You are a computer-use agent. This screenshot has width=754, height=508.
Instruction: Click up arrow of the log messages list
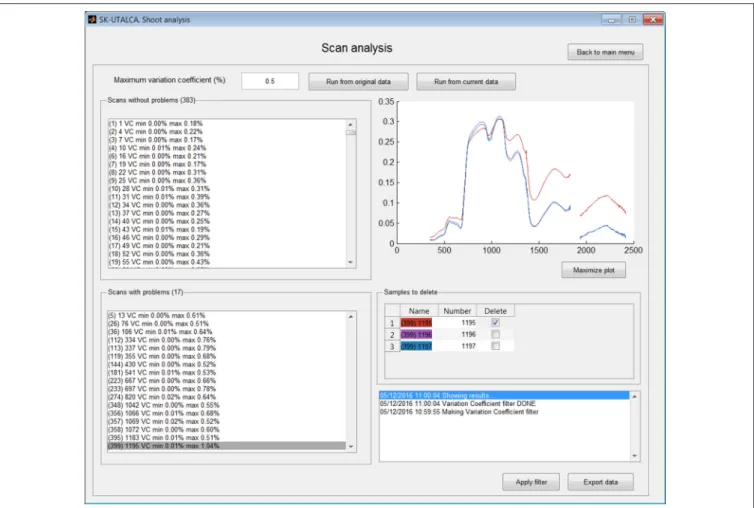pos(634,396)
